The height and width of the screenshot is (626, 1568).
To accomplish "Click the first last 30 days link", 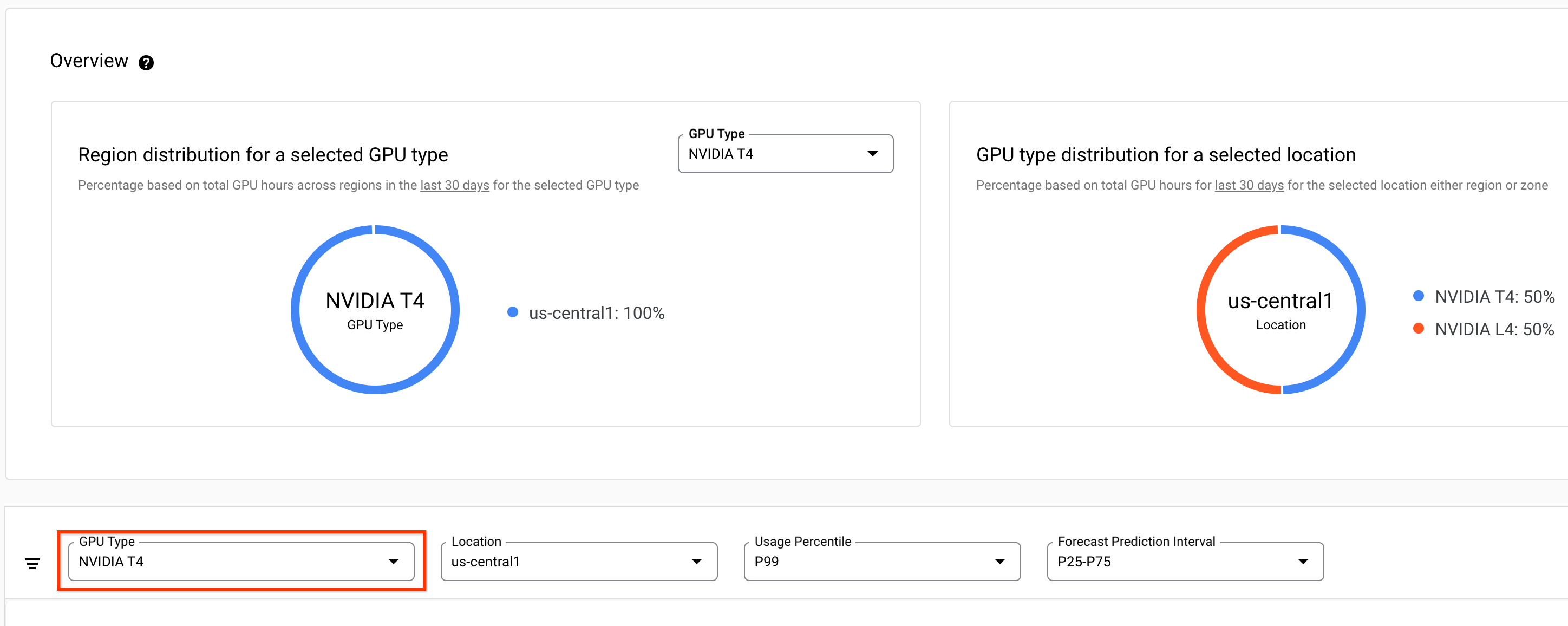I will coord(455,185).
